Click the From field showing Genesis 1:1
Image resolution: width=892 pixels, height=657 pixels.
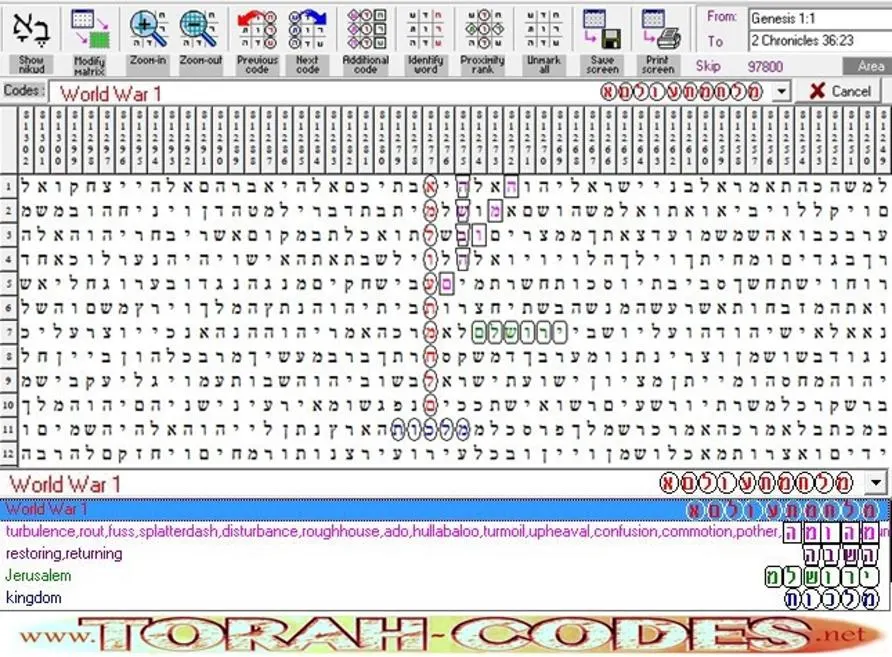[x=820, y=18]
